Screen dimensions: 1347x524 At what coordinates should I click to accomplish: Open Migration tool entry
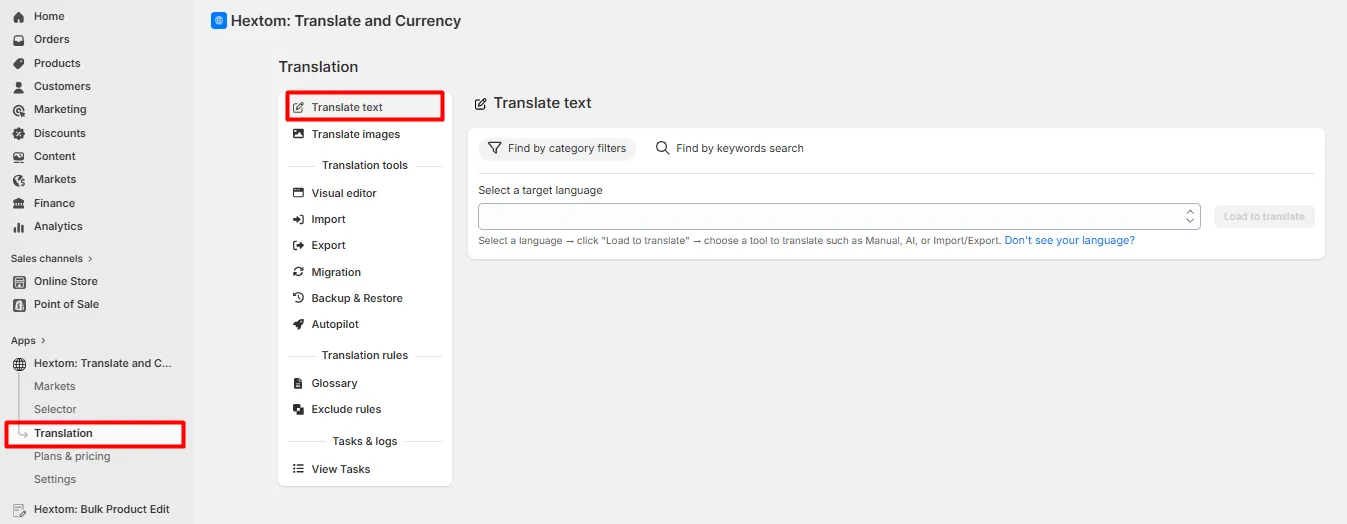[365, 272]
